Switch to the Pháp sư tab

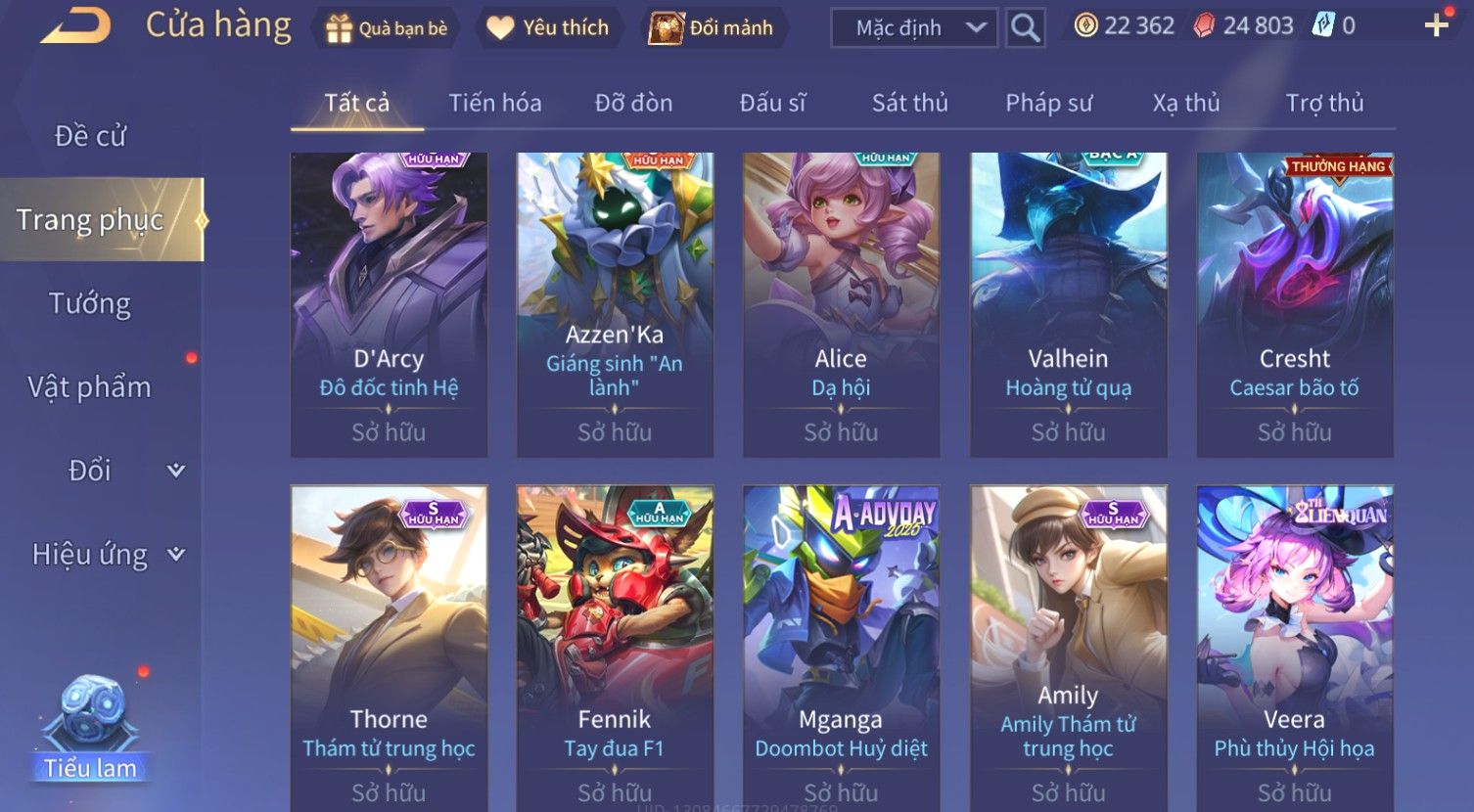coord(1048,103)
